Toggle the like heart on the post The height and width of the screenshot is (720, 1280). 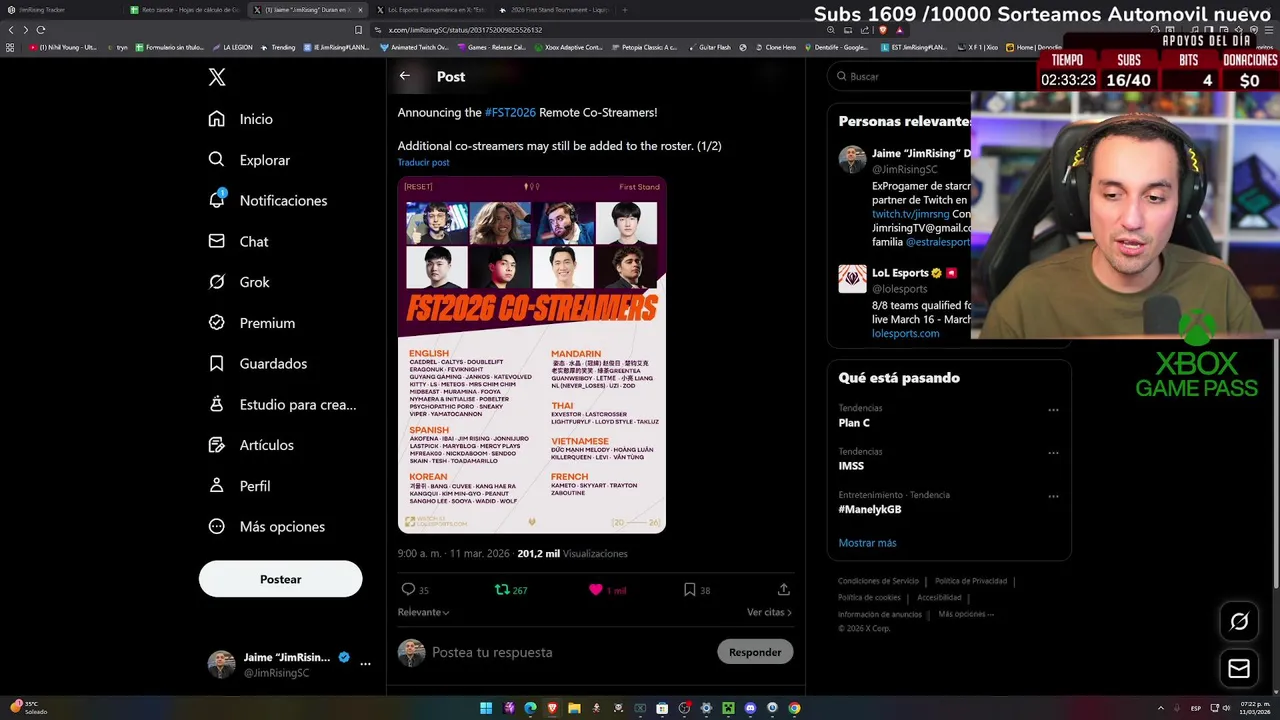[x=596, y=590]
